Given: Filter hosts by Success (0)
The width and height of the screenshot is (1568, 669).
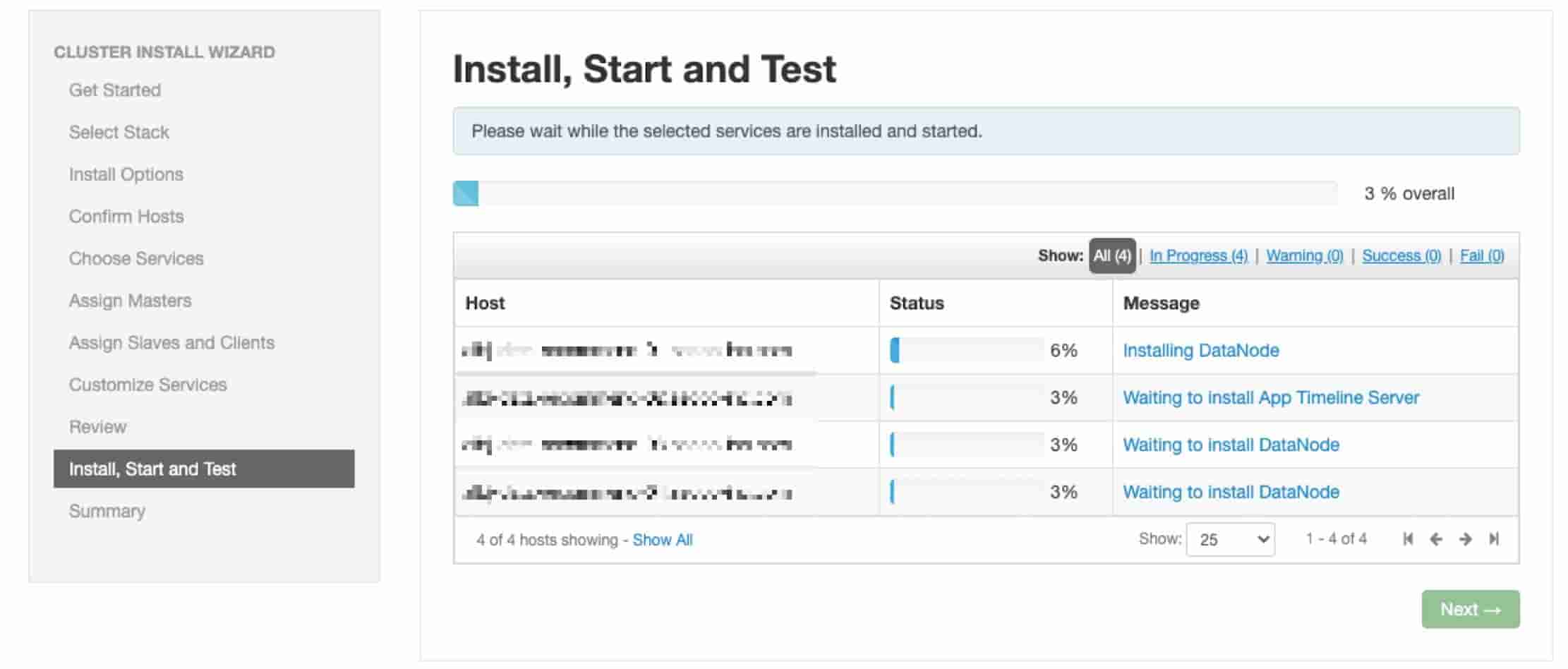Looking at the screenshot, I should pos(1401,255).
